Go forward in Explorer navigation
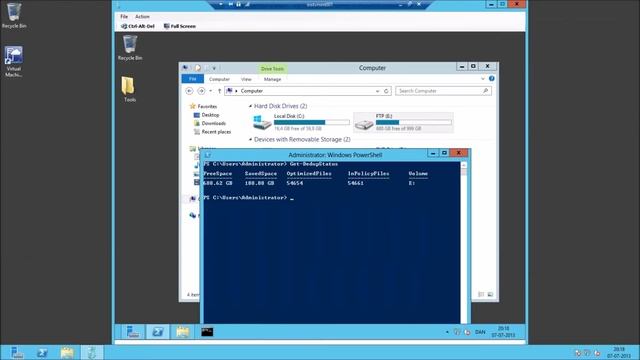Image resolution: width=640 pixels, height=360 pixels. (201, 91)
